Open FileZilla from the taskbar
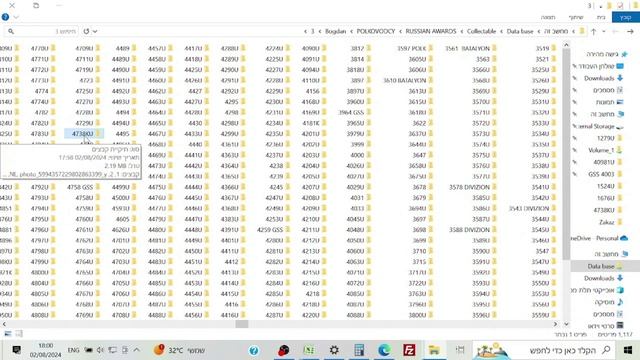Screen dimensions: 640x360 [409, 350]
